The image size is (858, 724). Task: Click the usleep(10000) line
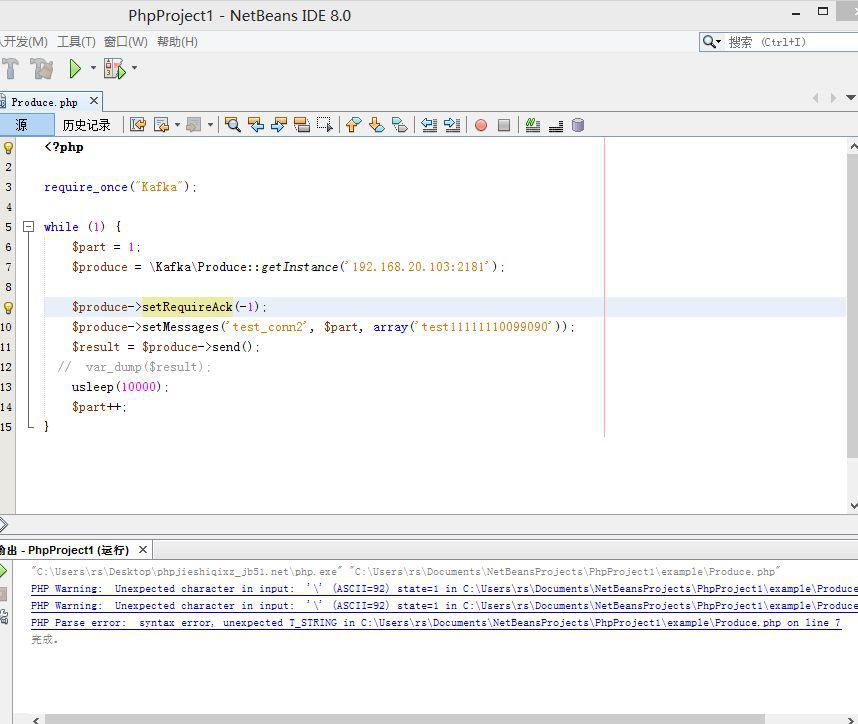(x=120, y=387)
